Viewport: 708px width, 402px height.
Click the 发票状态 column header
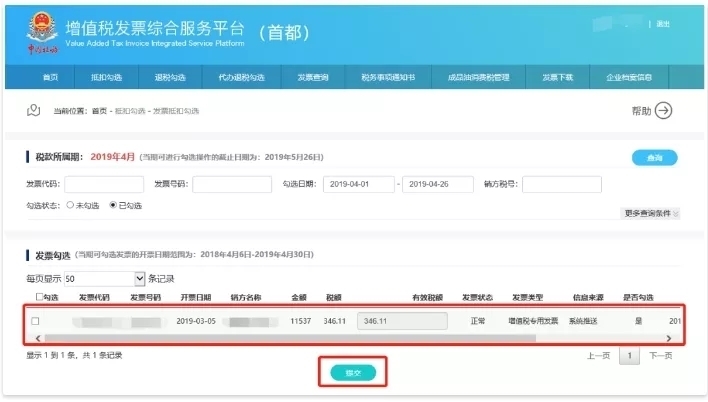(x=477, y=297)
